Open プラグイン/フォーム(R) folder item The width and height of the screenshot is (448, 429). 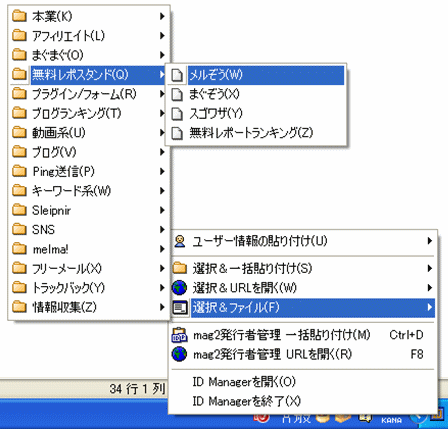89,94
